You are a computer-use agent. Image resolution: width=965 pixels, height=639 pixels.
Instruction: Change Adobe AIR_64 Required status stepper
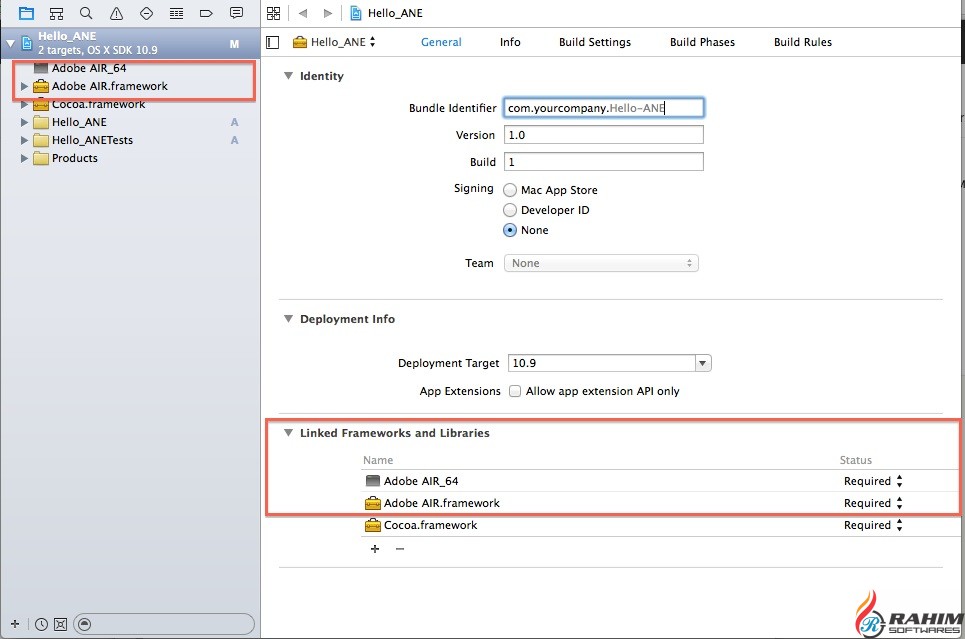pos(899,481)
